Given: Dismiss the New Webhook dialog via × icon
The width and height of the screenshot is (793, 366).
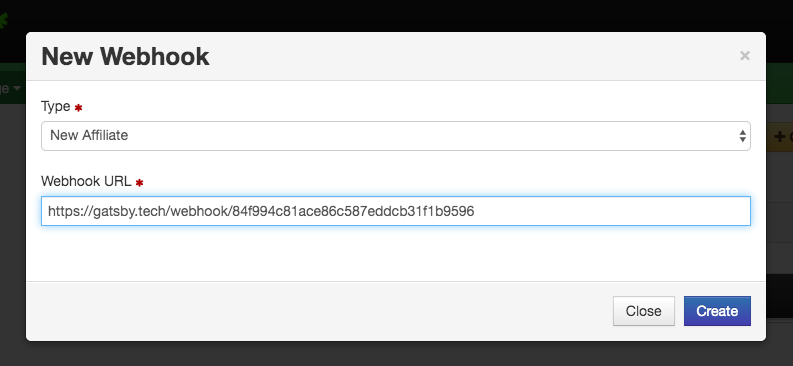Looking at the screenshot, I should pyautogui.click(x=744, y=56).
